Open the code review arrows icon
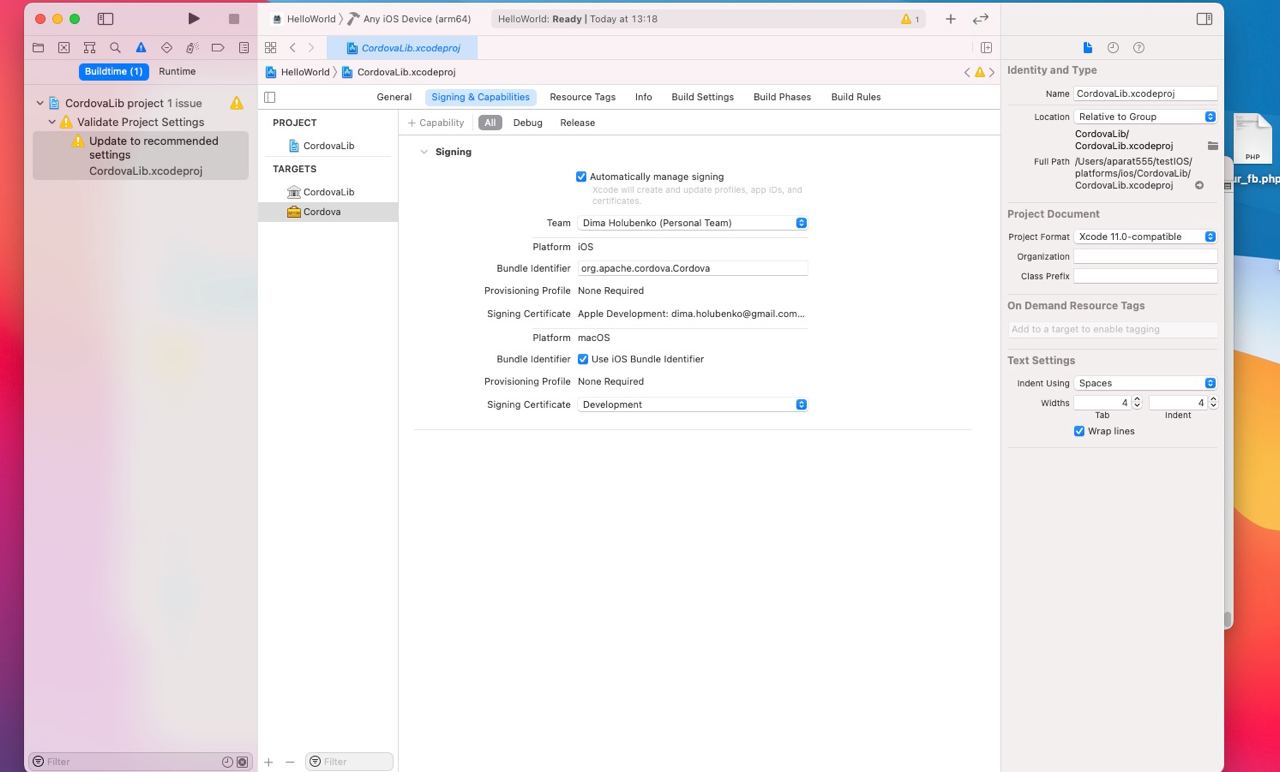The height and width of the screenshot is (772, 1280). click(x=981, y=19)
